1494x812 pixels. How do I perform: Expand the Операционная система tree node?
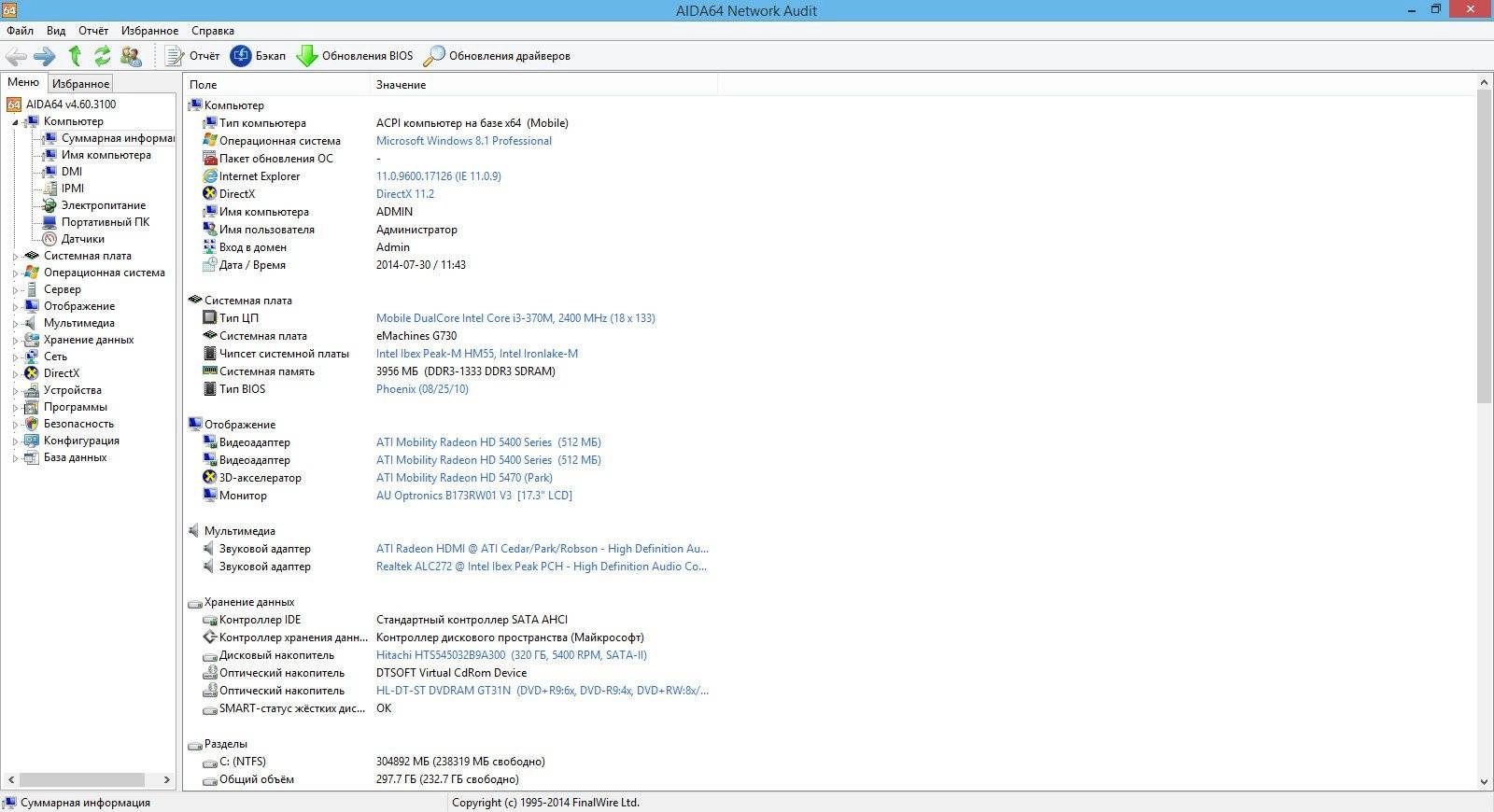click(15, 273)
